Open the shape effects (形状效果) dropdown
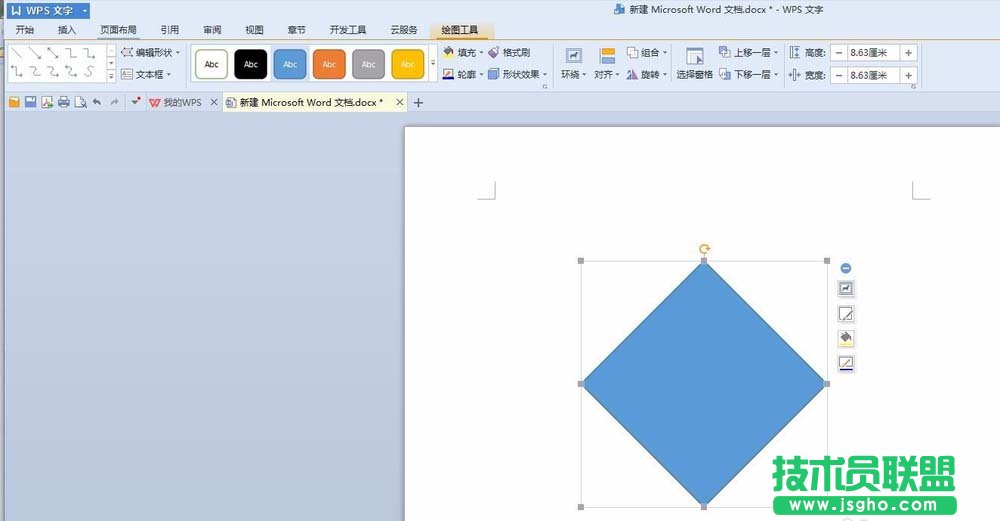The height and width of the screenshot is (521, 1000). (x=546, y=74)
